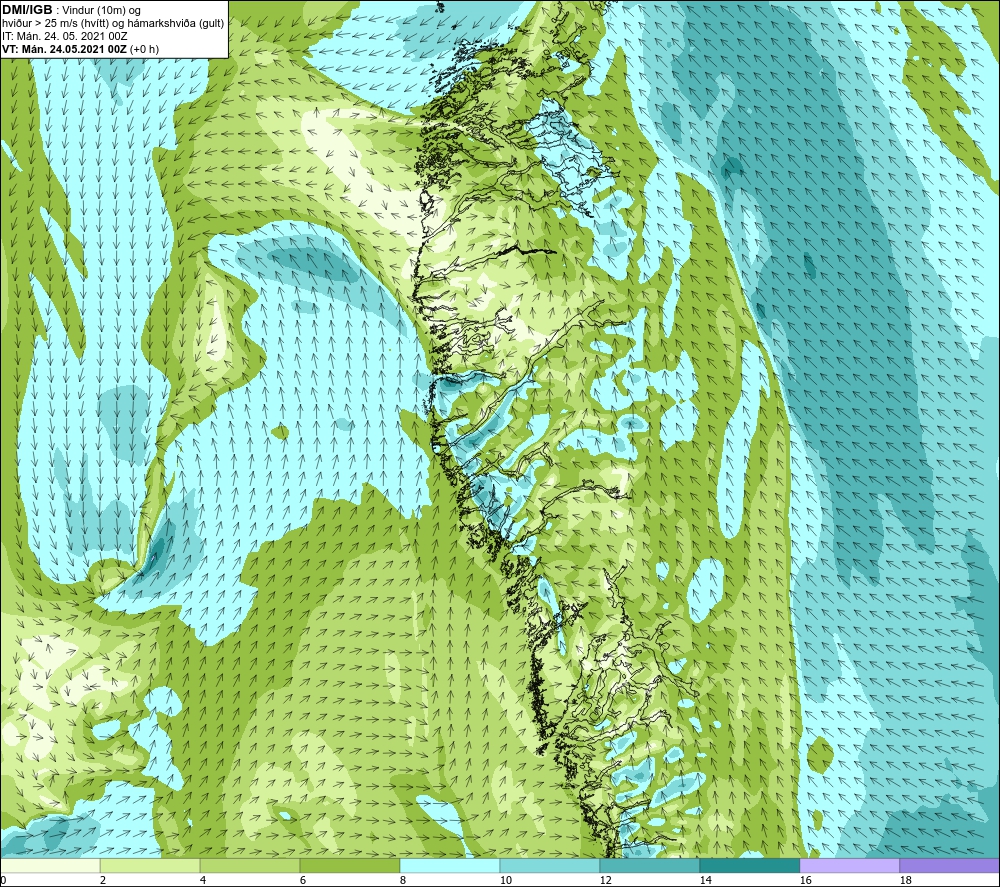Click the 'DMI/IGB' title text

[27, 10]
